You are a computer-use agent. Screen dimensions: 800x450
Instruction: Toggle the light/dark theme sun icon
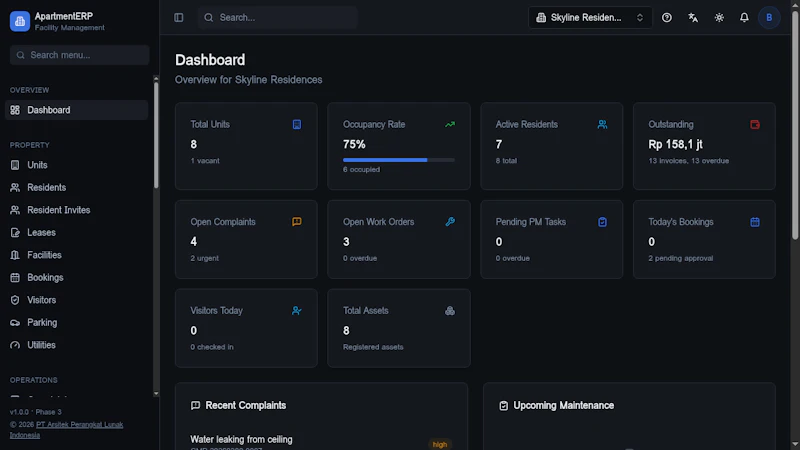tap(719, 17)
